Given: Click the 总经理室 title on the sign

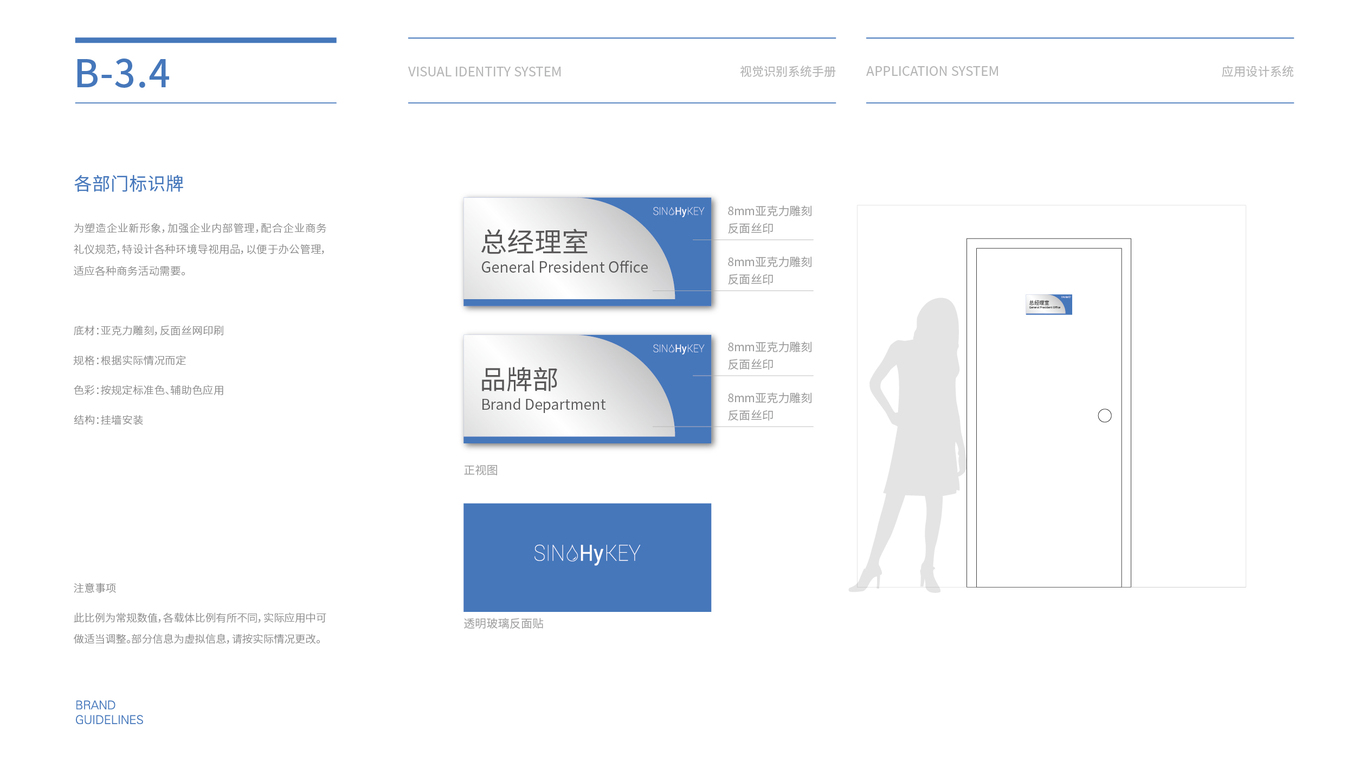Looking at the screenshot, I should 534,241.
